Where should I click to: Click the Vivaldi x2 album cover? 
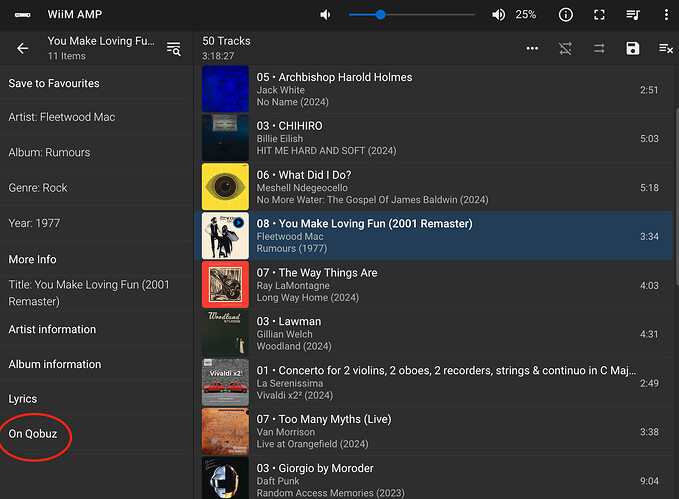225,383
